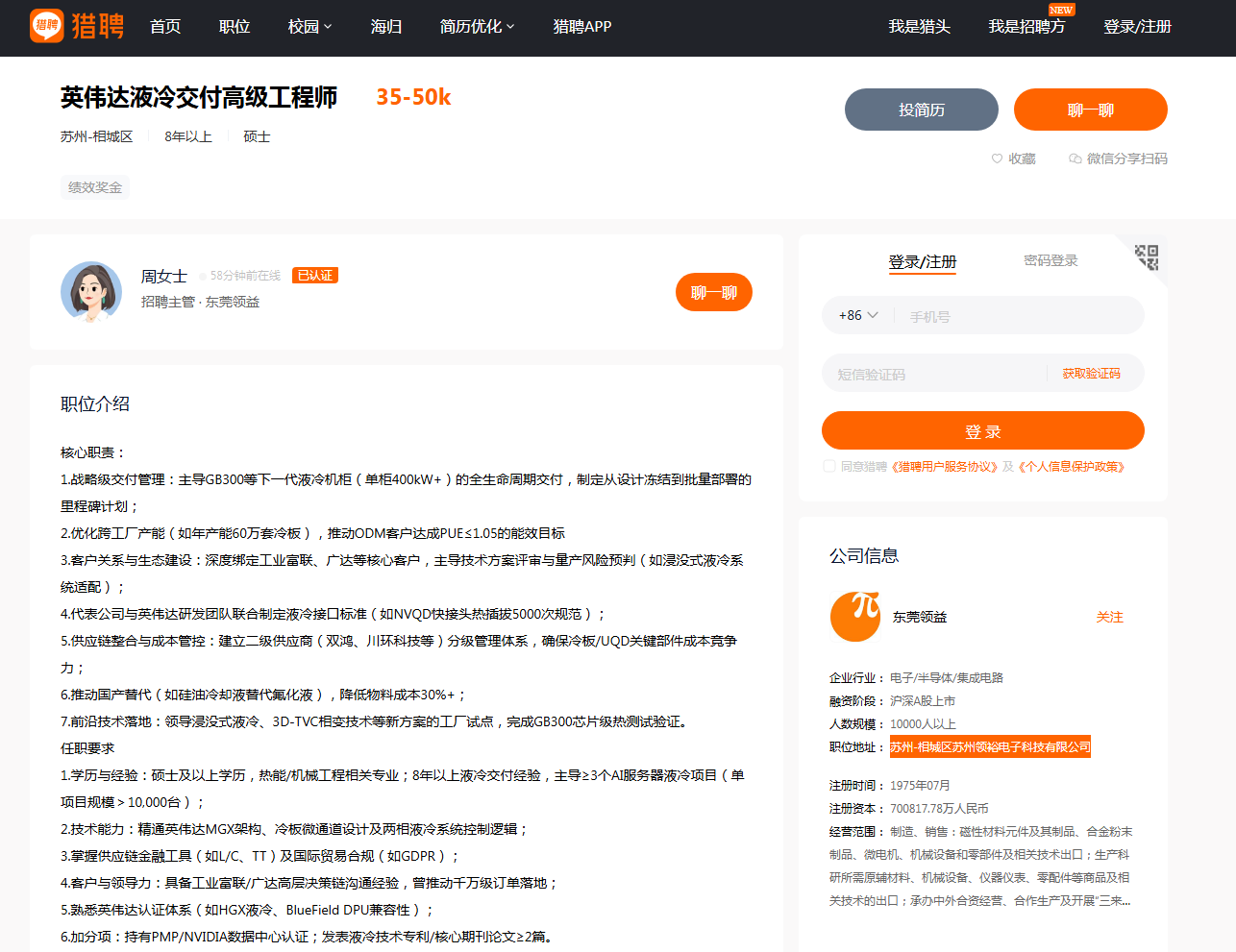Click 首页 in the navigation bar
The width and height of the screenshot is (1236, 952).
click(x=164, y=27)
